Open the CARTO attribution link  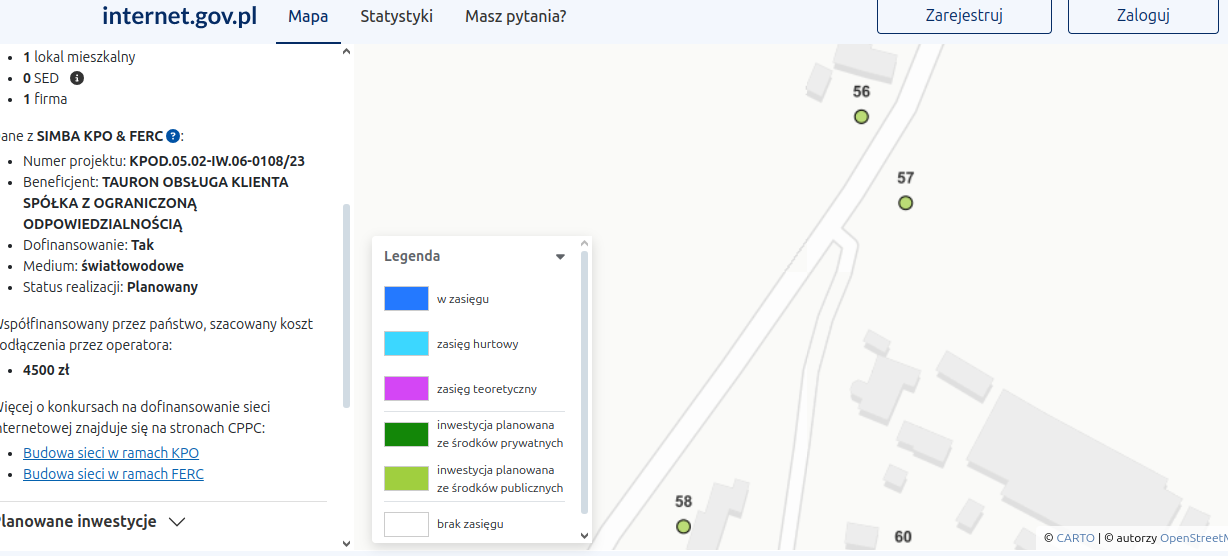pos(1075,538)
